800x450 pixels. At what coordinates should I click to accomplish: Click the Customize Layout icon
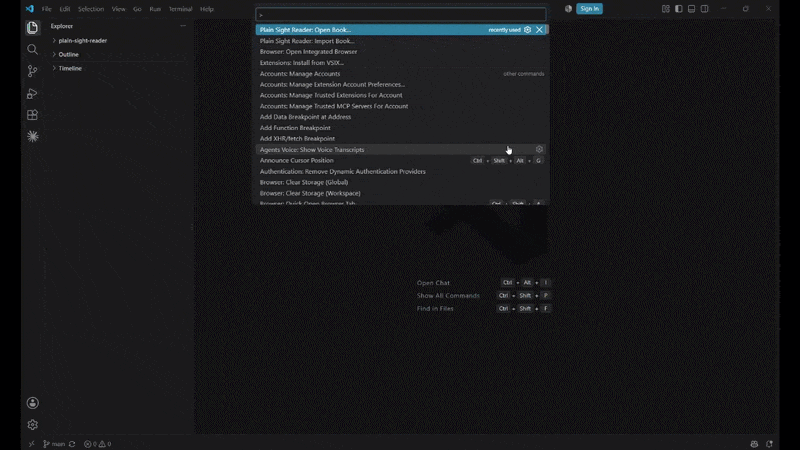coord(666,9)
